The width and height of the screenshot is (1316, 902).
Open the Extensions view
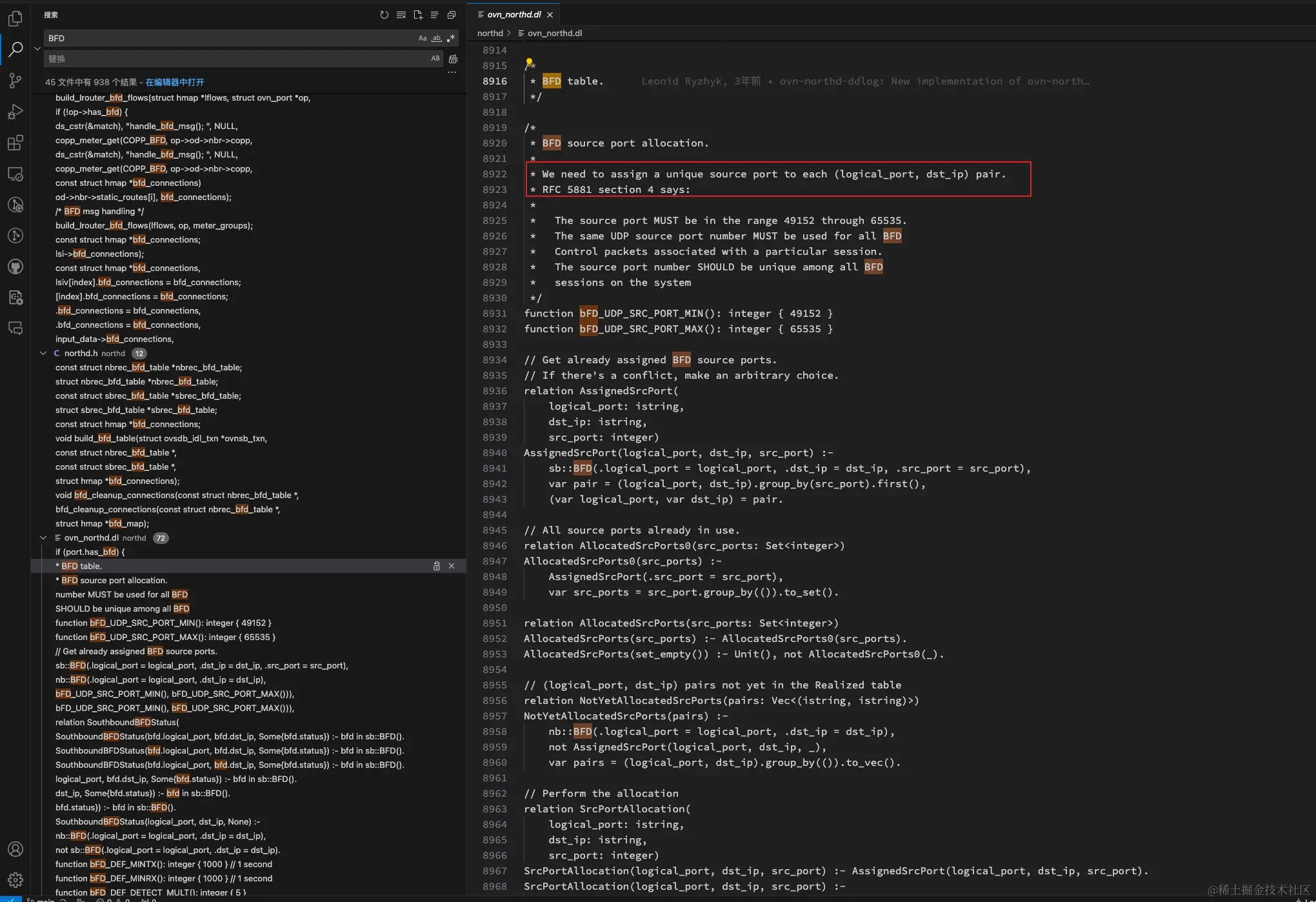coord(15,143)
